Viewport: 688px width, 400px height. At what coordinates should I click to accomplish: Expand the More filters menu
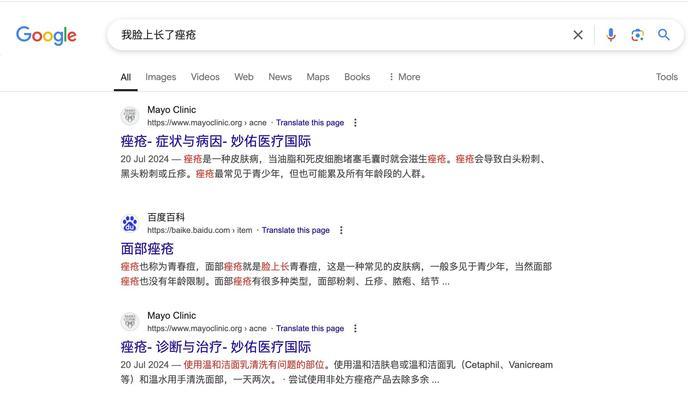pos(405,77)
